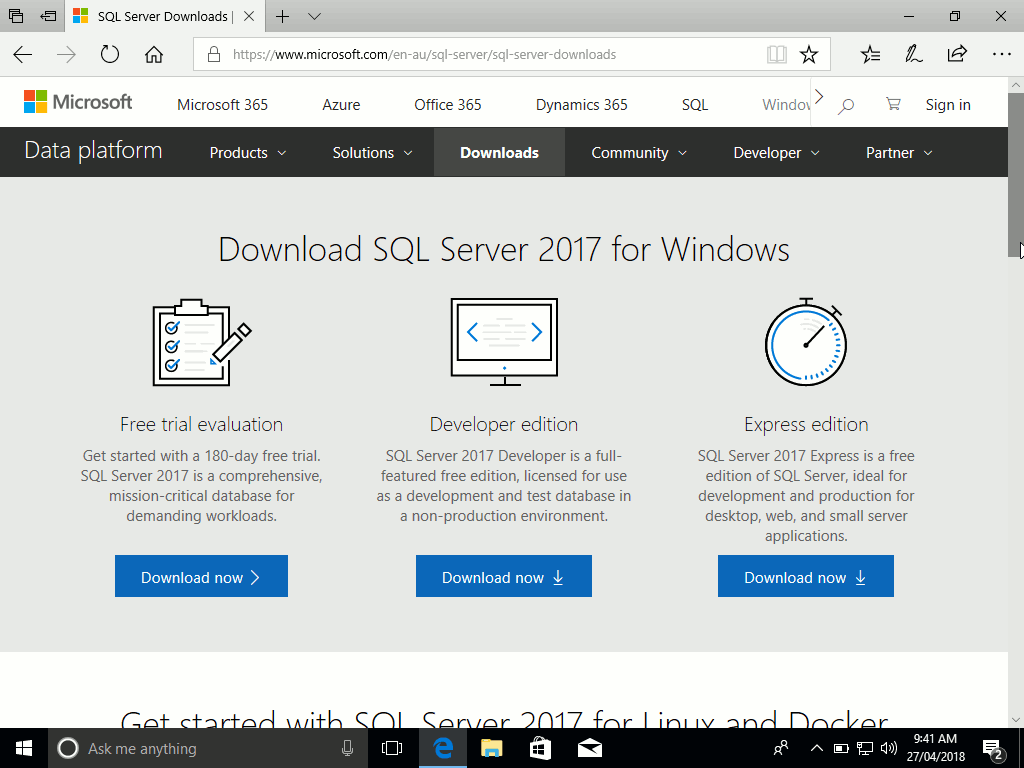Click the Express edition stopwatch icon

(806, 342)
